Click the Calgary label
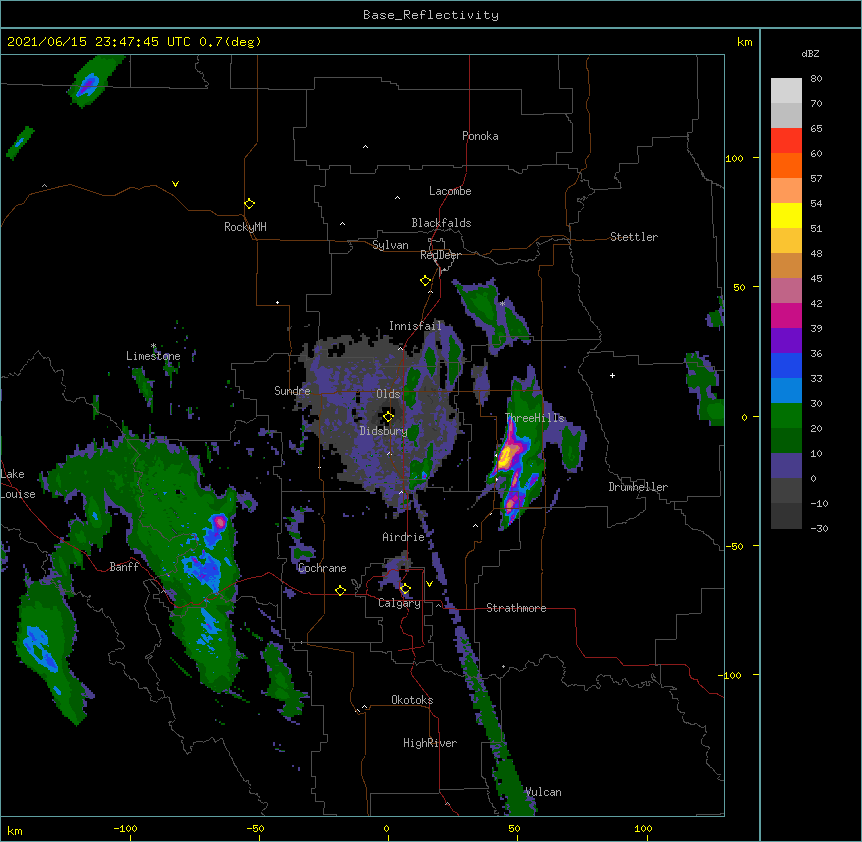Screen dimensions: 862x842 (399, 603)
